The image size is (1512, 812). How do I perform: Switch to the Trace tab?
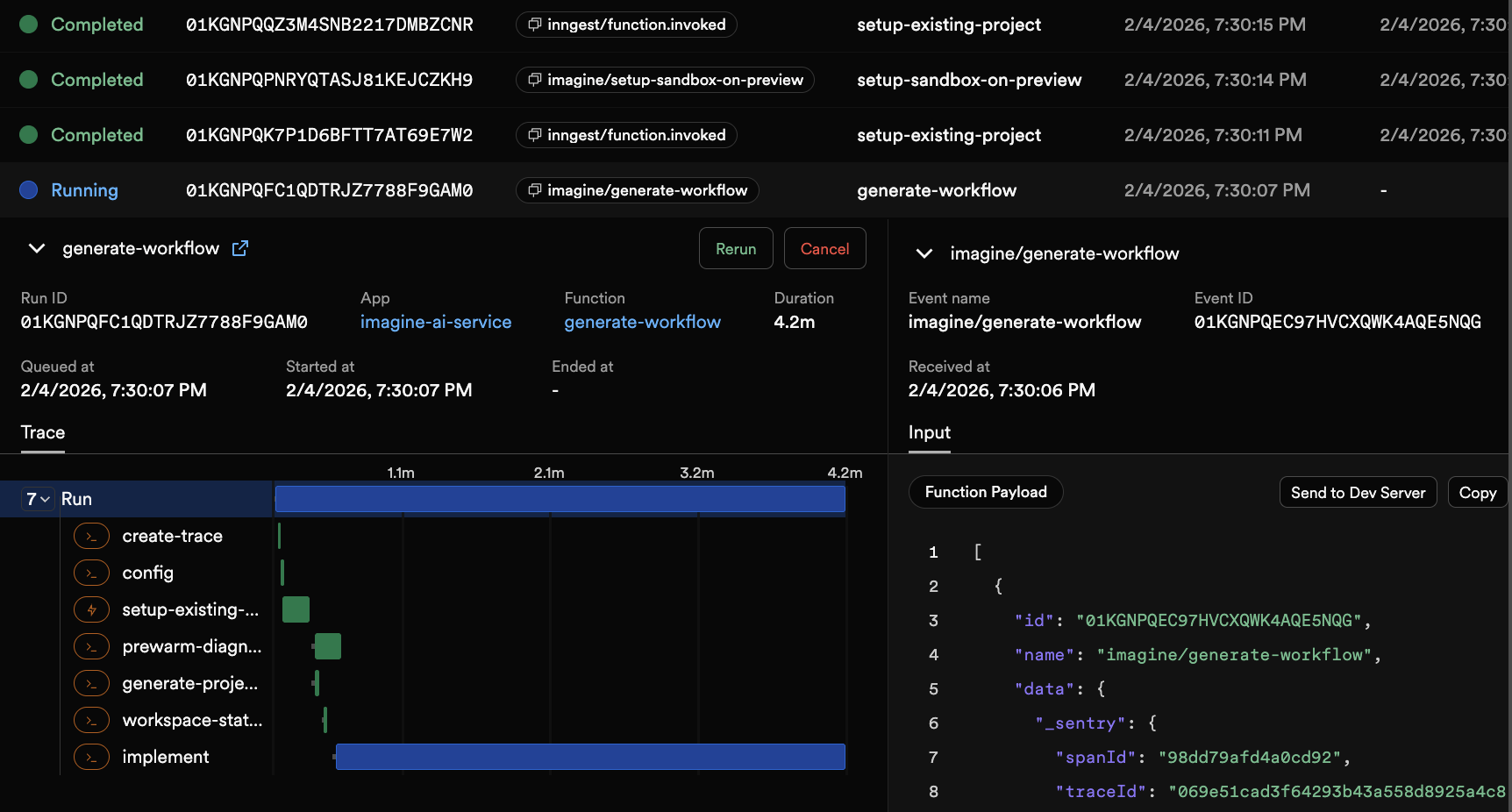[x=43, y=432]
